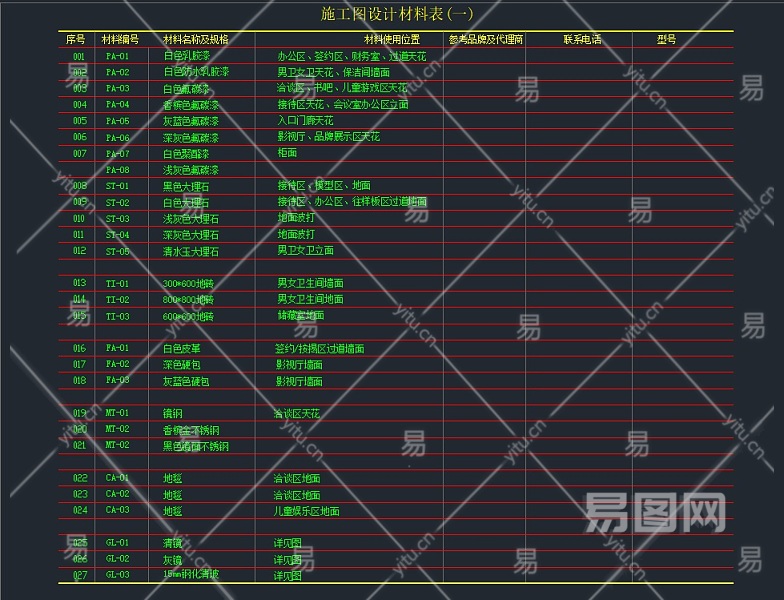The height and width of the screenshot is (600, 784).
Task: Select 深灰色氟碳漆 name cell
Action: coord(191,138)
